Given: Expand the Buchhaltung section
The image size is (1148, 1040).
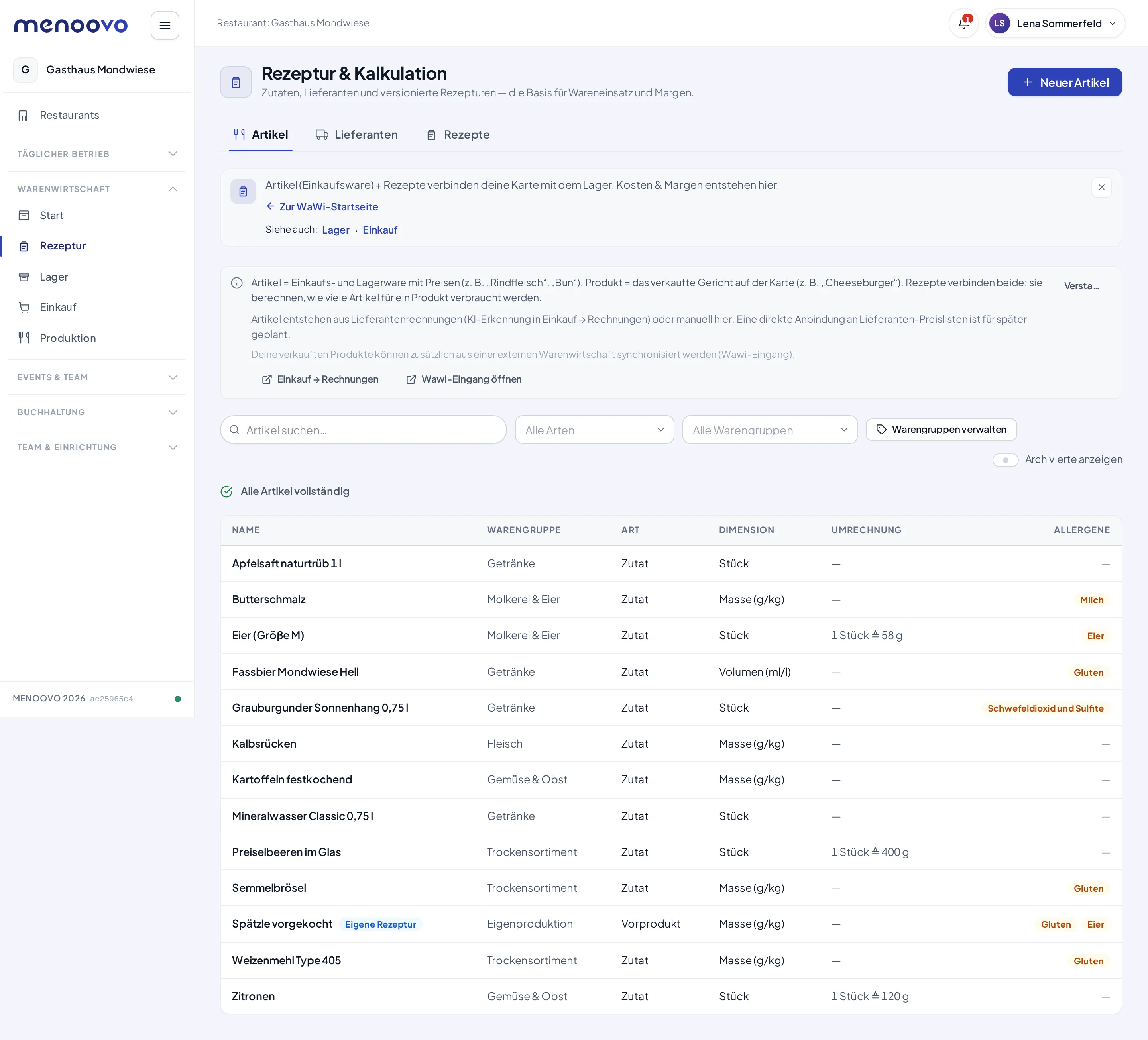Looking at the screenshot, I should pyautogui.click(x=97, y=412).
